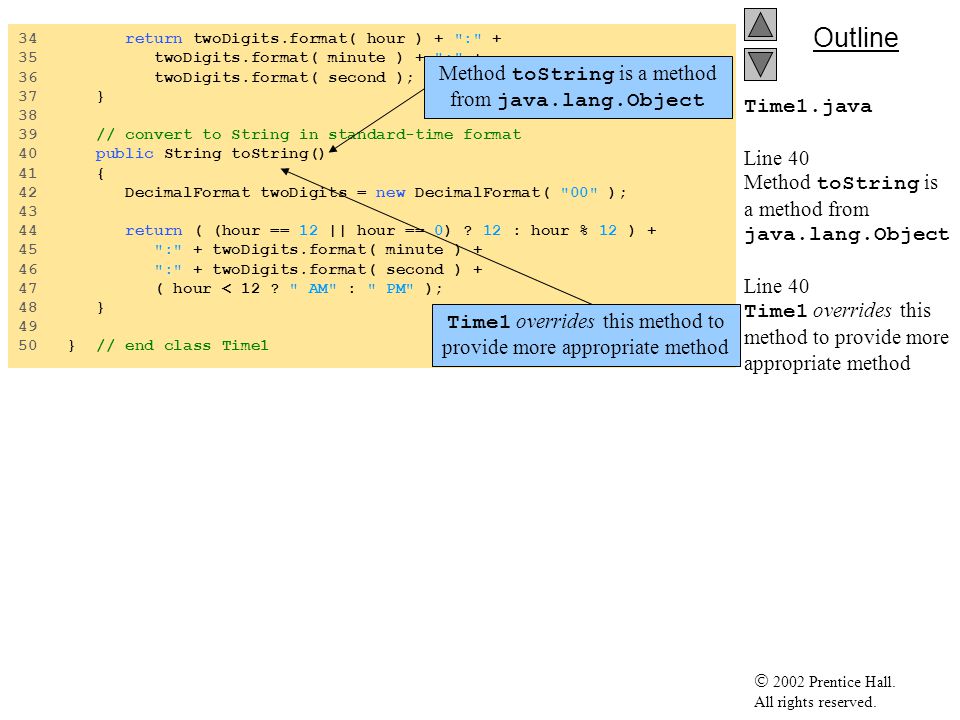Click line 45 twoDigits.format minute code

(x=318, y=250)
